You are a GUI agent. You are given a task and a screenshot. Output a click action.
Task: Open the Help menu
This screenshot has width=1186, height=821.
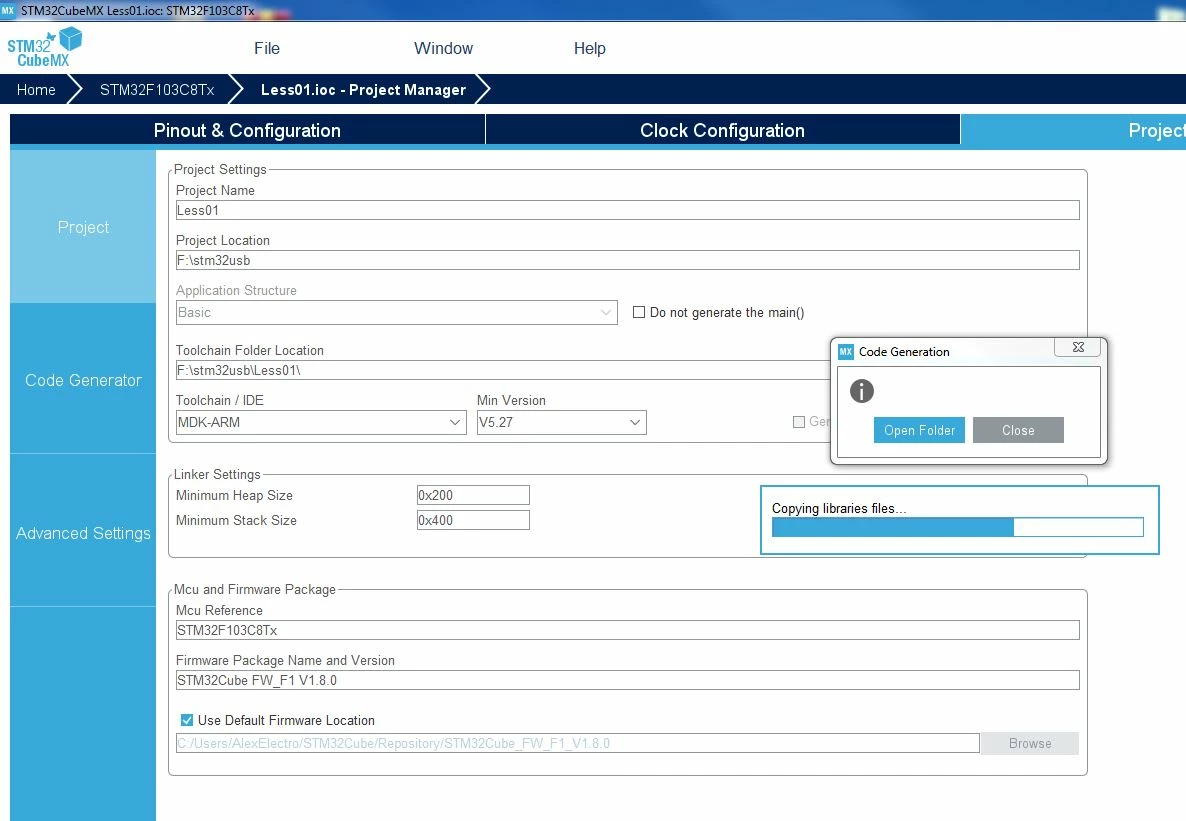click(x=589, y=48)
